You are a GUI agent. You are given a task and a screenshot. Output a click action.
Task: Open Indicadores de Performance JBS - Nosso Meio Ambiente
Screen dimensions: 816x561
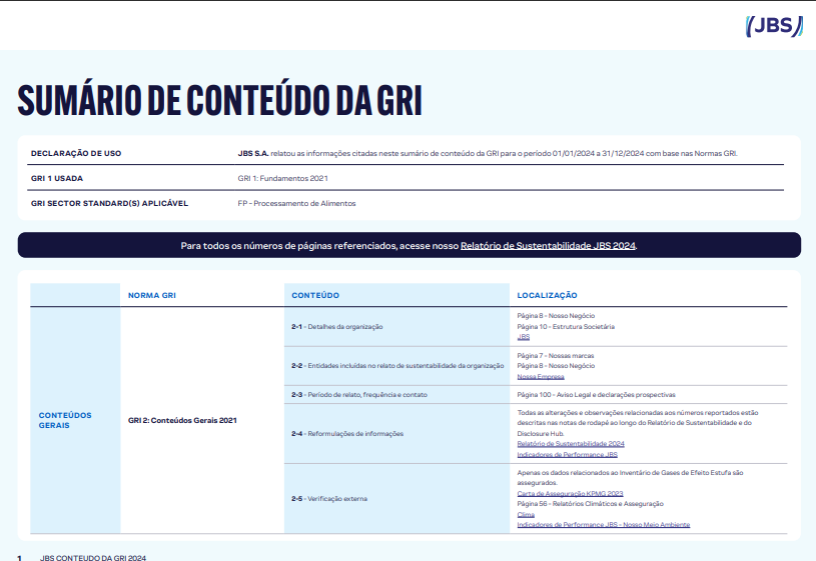[603, 525]
